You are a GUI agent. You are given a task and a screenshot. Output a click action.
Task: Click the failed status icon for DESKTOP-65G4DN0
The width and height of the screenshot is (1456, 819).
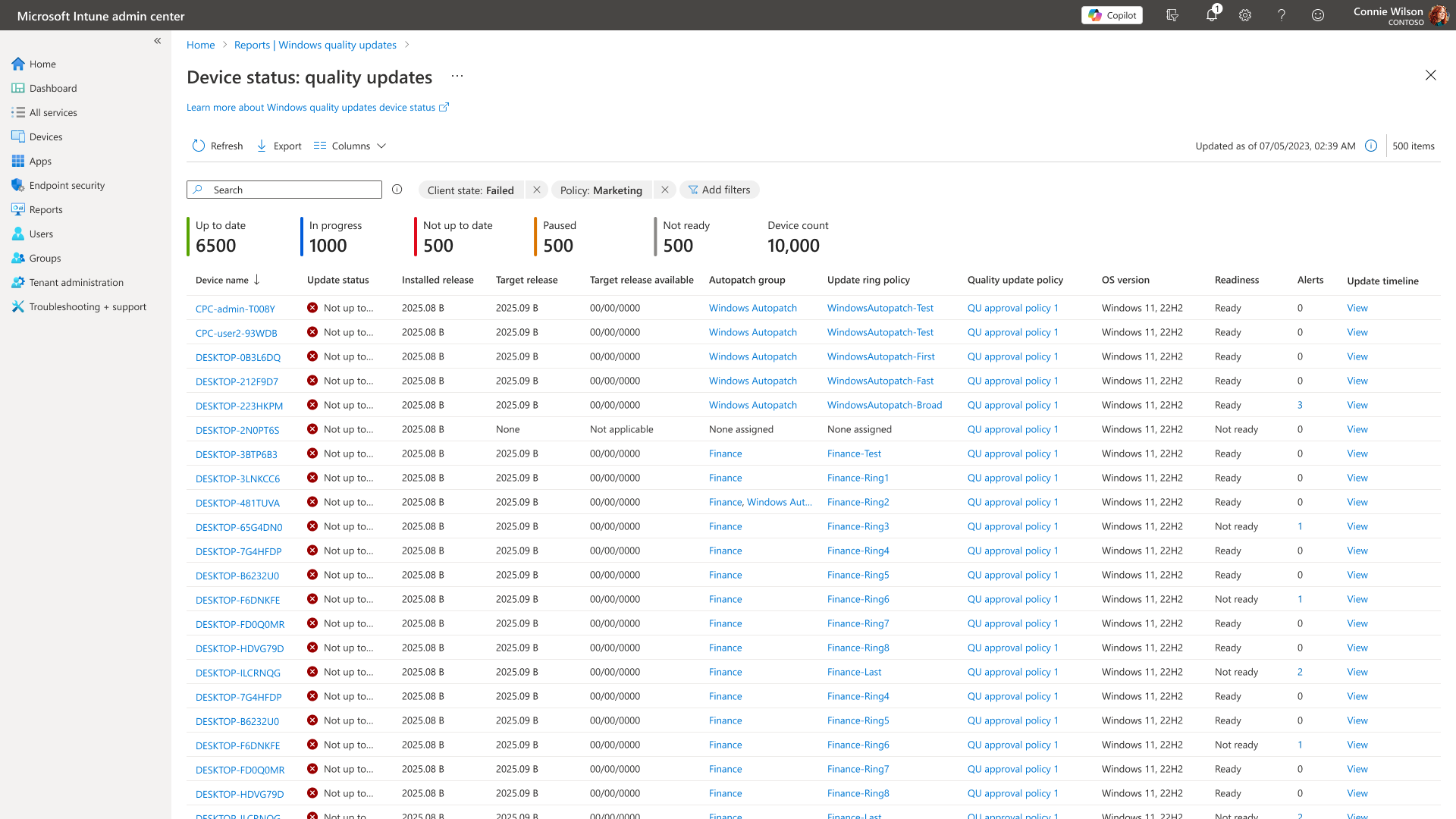(x=312, y=526)
